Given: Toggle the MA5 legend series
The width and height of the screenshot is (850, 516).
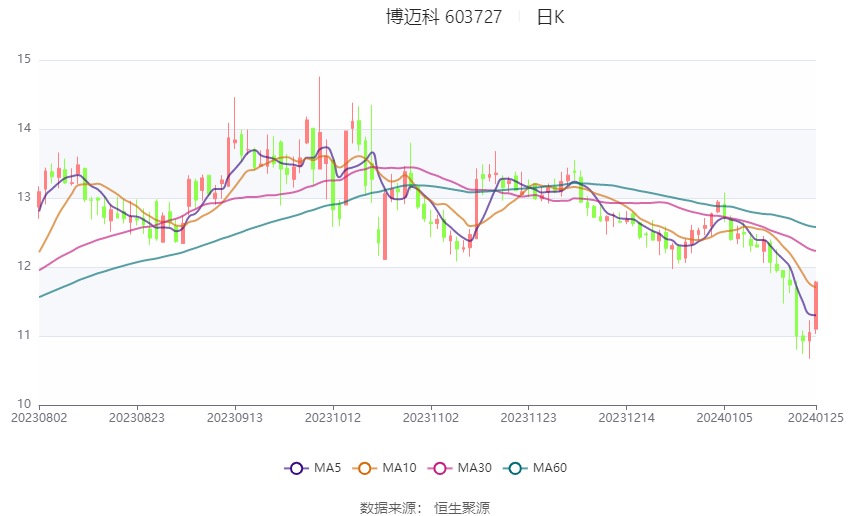Looking at the screenshot, I should pyautogui.click(x=313, y=468).
